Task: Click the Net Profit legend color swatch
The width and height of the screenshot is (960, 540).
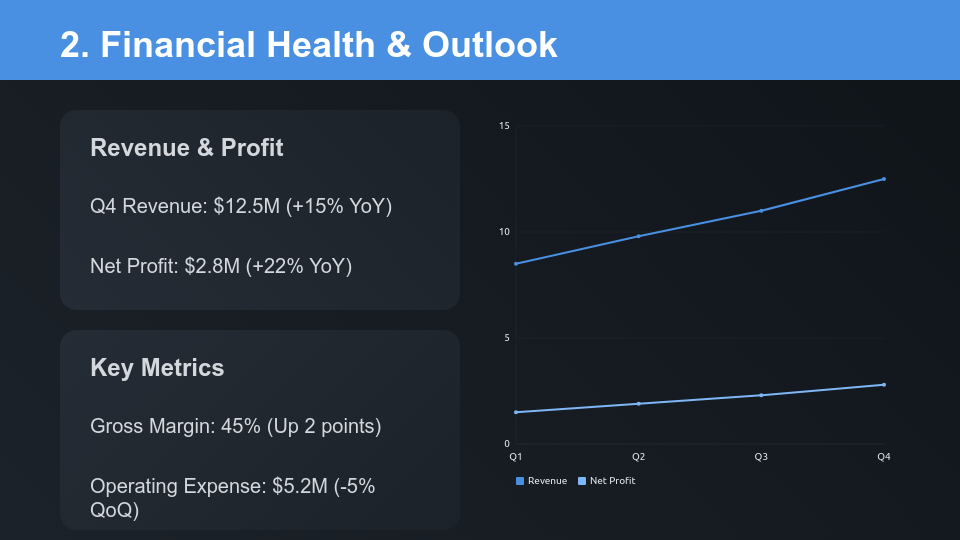Action: (x=582, y=481)
